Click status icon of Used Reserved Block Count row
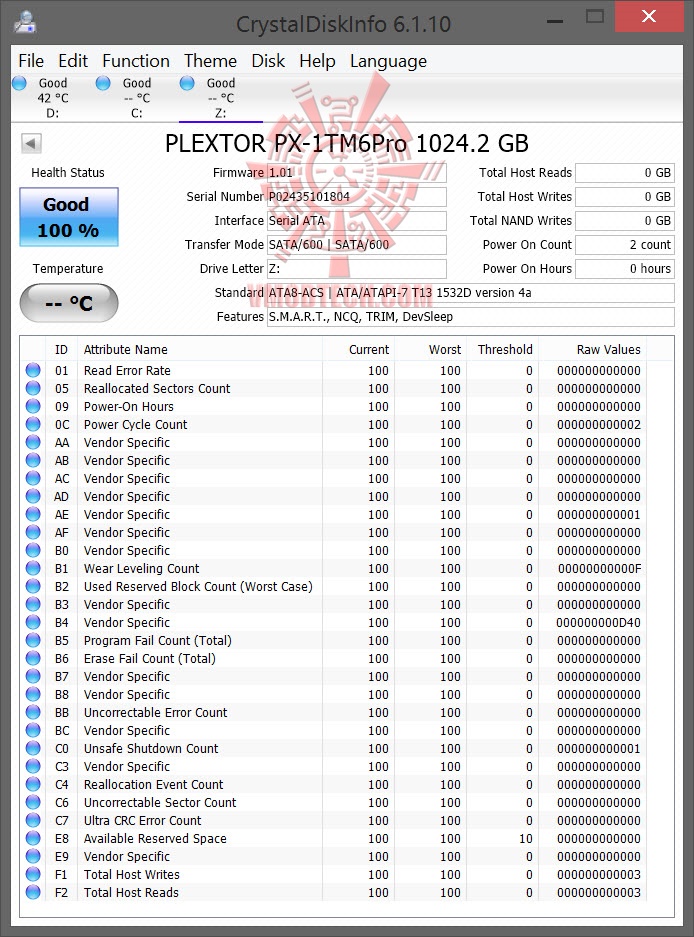Screen dimensions: 694x937 coord(33,586)
